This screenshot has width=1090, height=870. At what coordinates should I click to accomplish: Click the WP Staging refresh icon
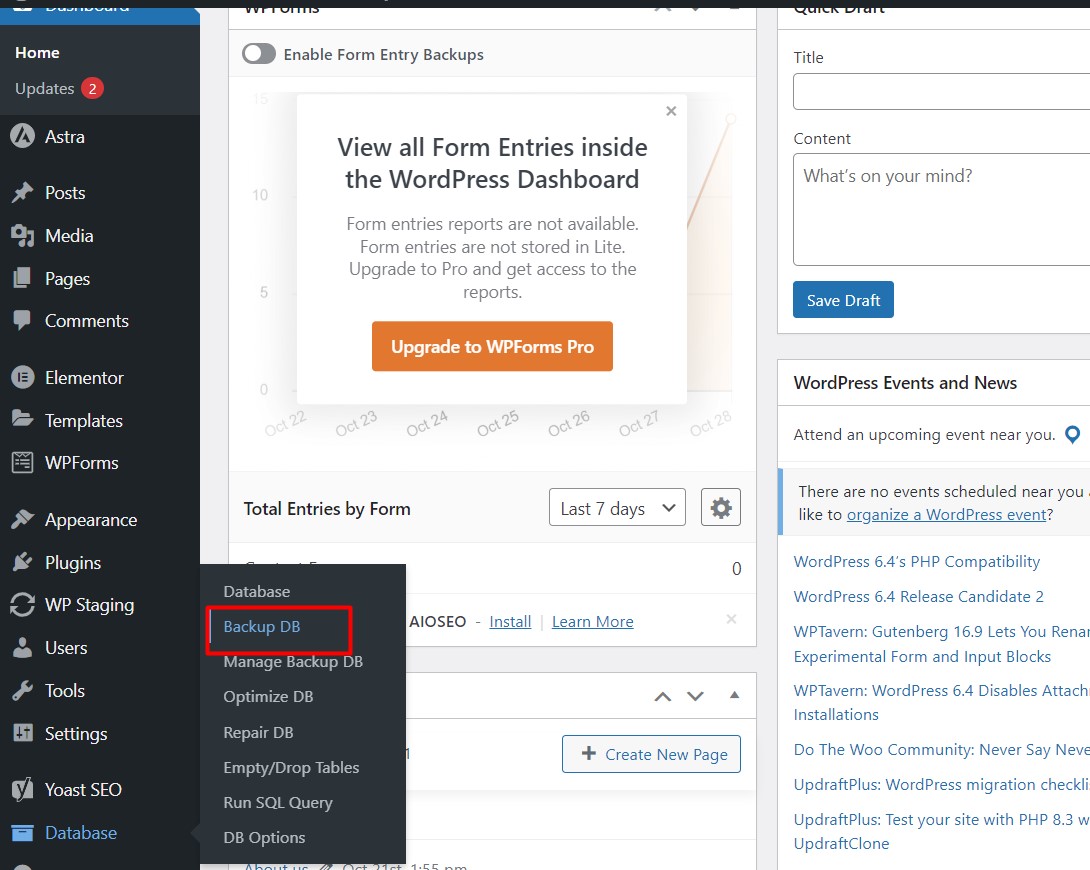22,605
